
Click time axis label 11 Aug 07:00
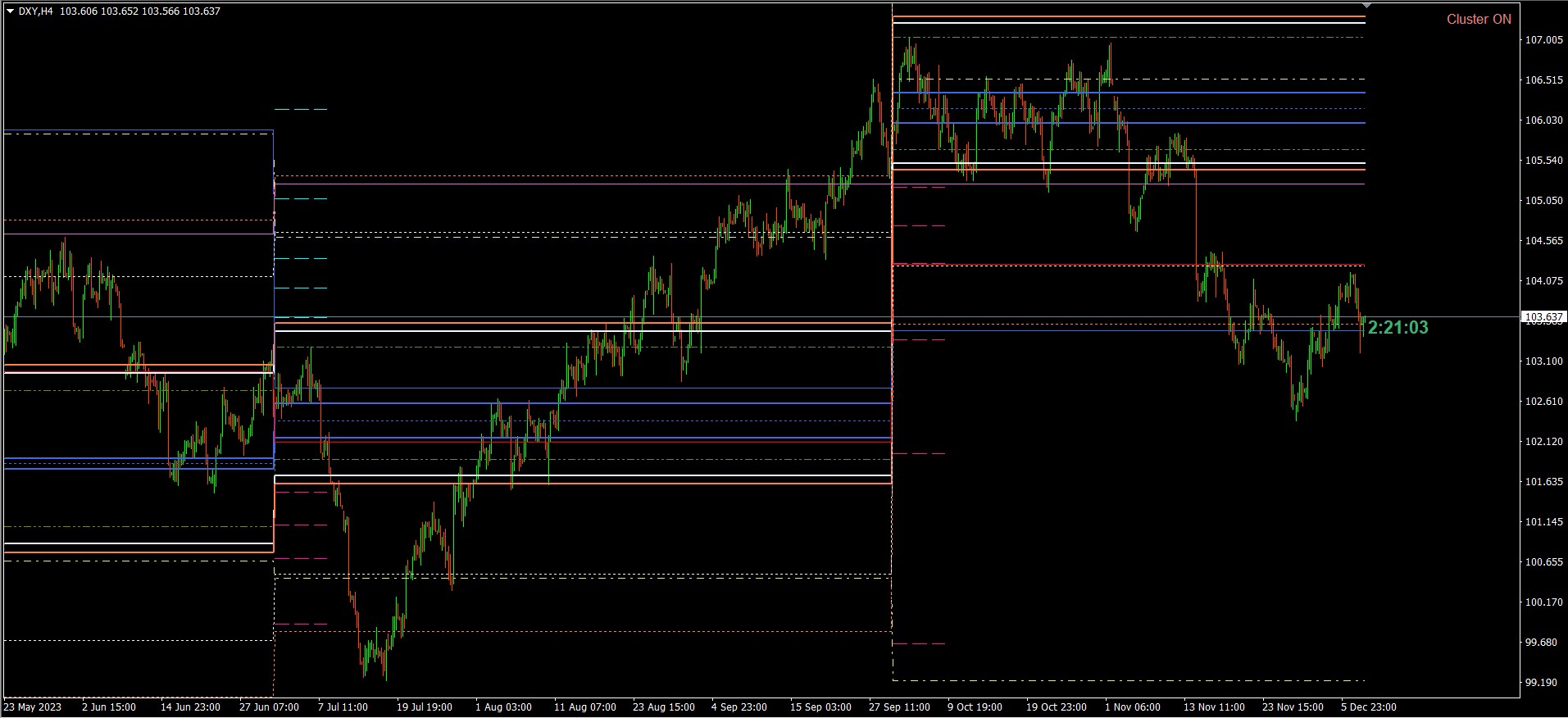click(585, 707)
